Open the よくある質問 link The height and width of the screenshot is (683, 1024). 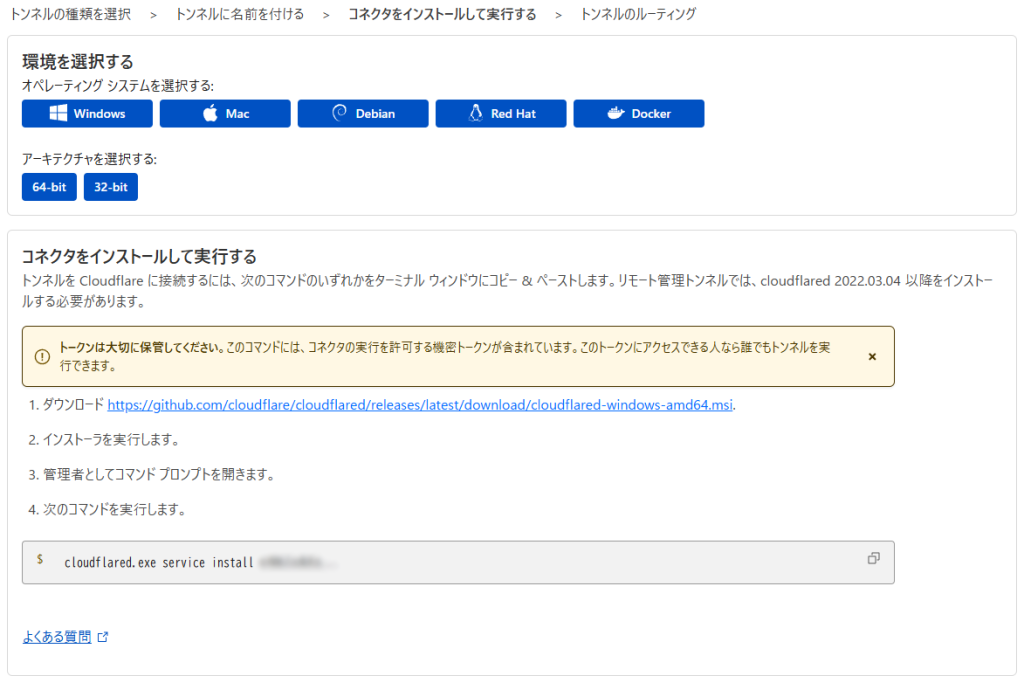[57, 637]
